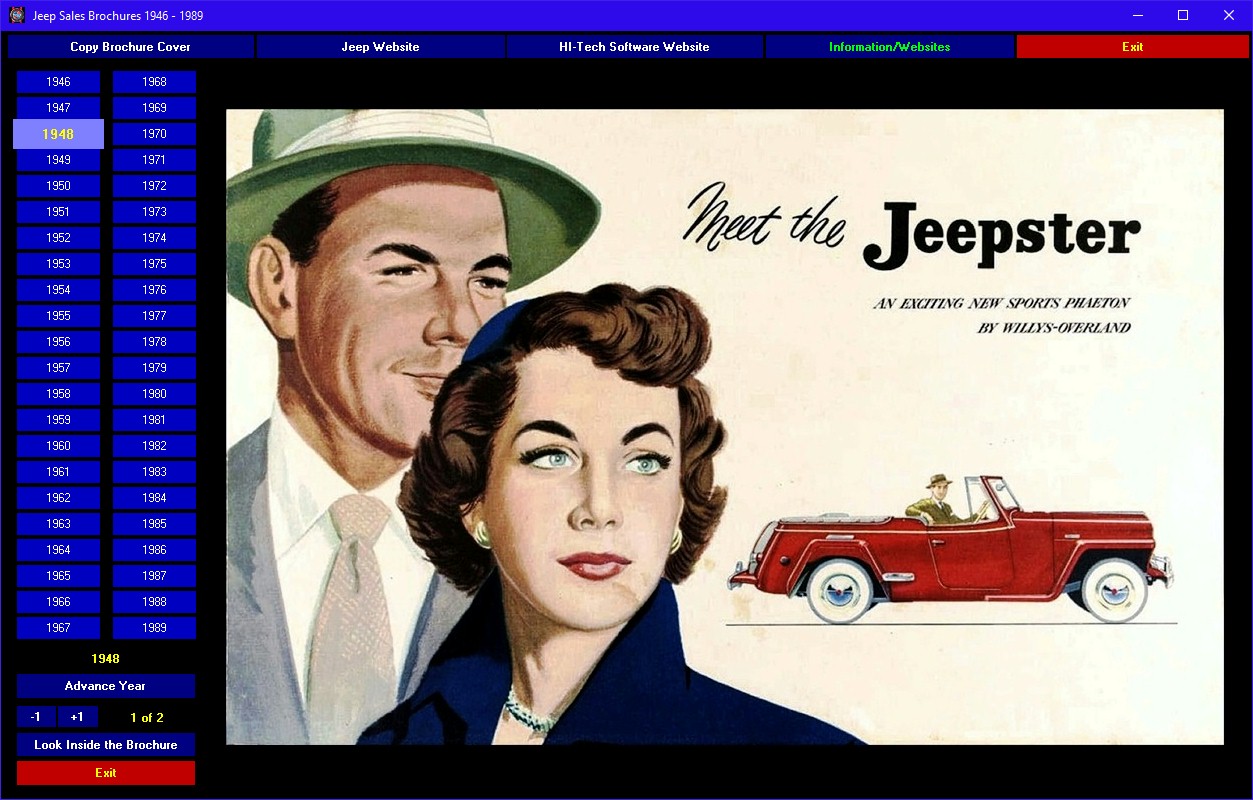Click the '1 of 2' page indicator
Screen dimensions: 1253x800
click(x=147, y=718)
